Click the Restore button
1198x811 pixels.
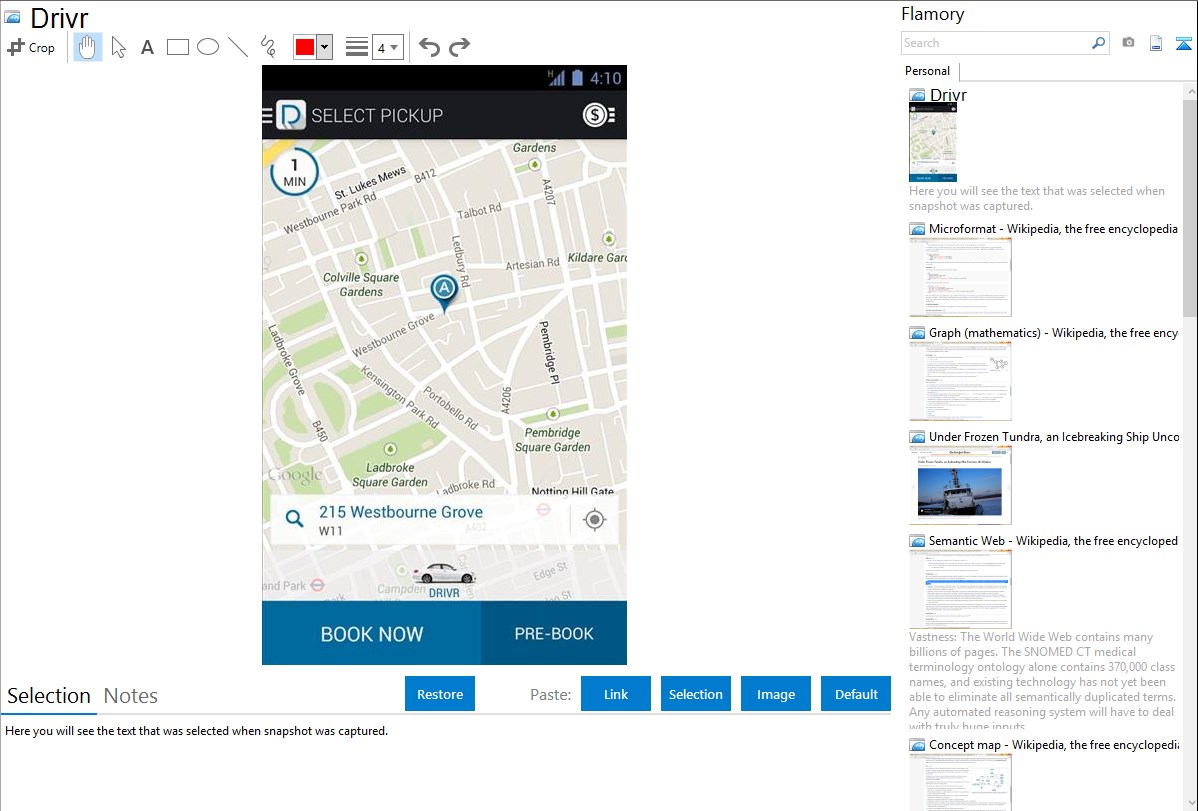(440, 694)
